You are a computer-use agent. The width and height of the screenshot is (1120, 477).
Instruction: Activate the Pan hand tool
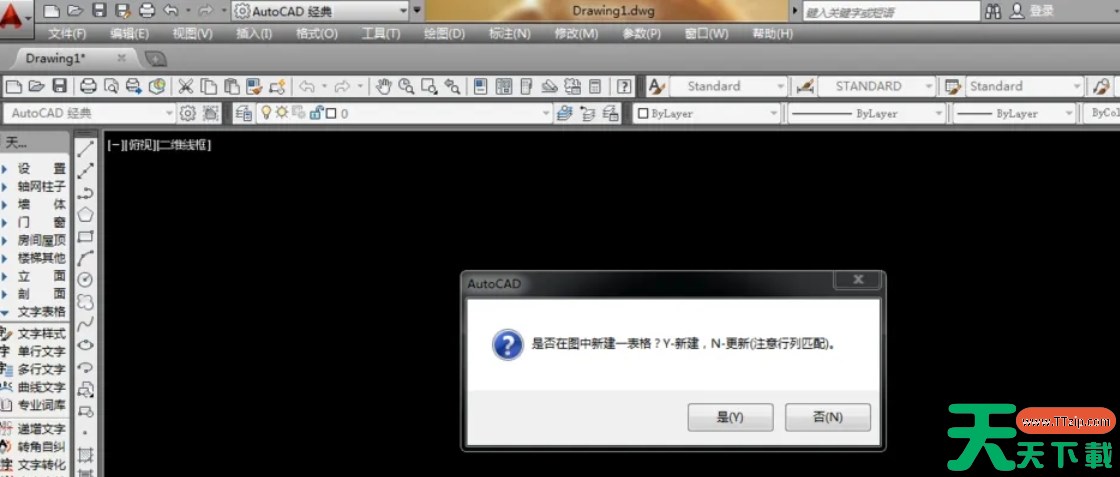coord(384,86)
